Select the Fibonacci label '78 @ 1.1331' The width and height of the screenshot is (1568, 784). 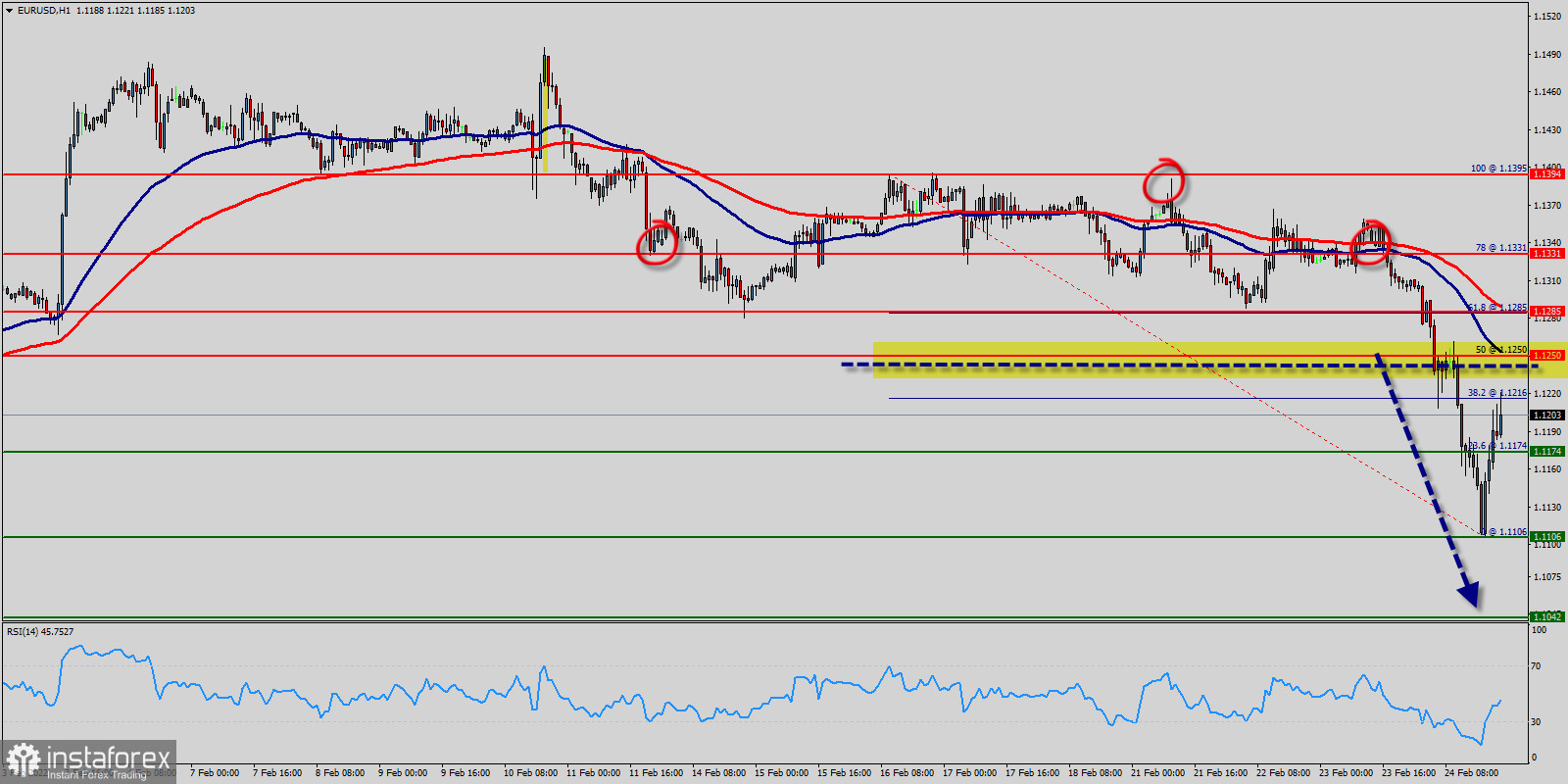click(x=1501, y=248)
